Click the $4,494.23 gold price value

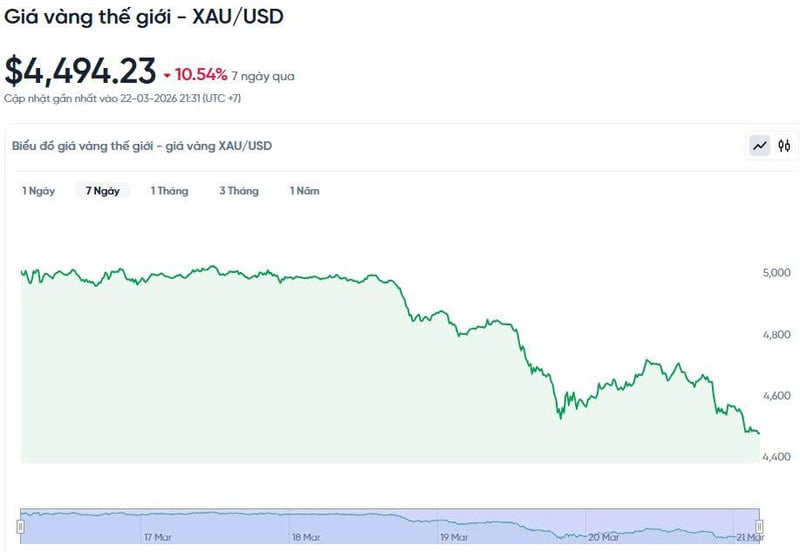point(80,72)
